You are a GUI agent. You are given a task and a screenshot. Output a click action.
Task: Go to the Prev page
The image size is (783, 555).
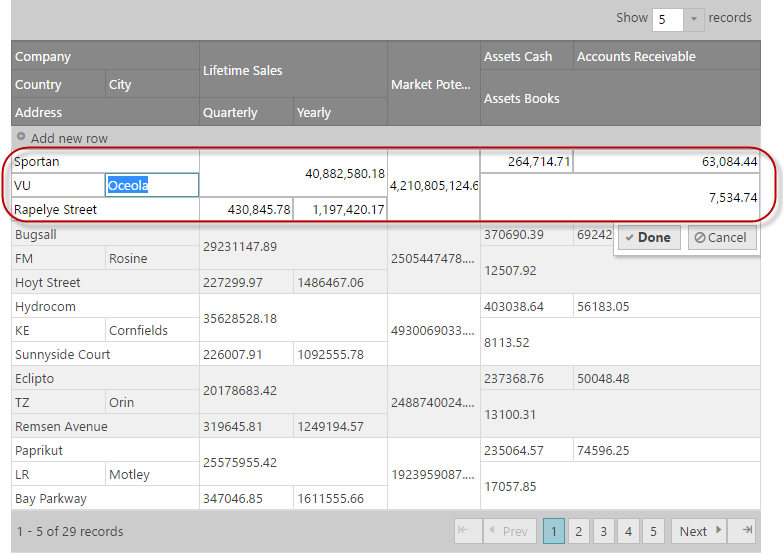click(x=509, y=531)
